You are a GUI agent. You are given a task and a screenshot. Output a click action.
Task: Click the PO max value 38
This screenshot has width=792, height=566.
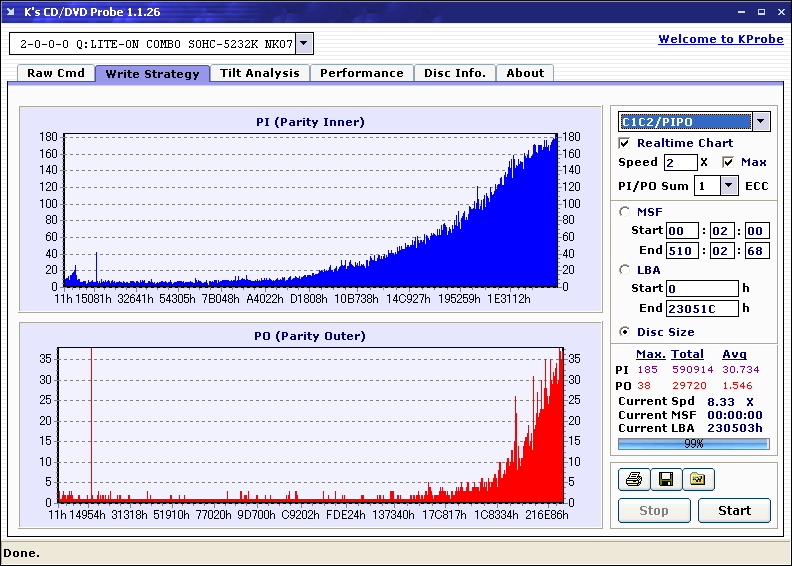pyautogui.click(x=644, y=386)
